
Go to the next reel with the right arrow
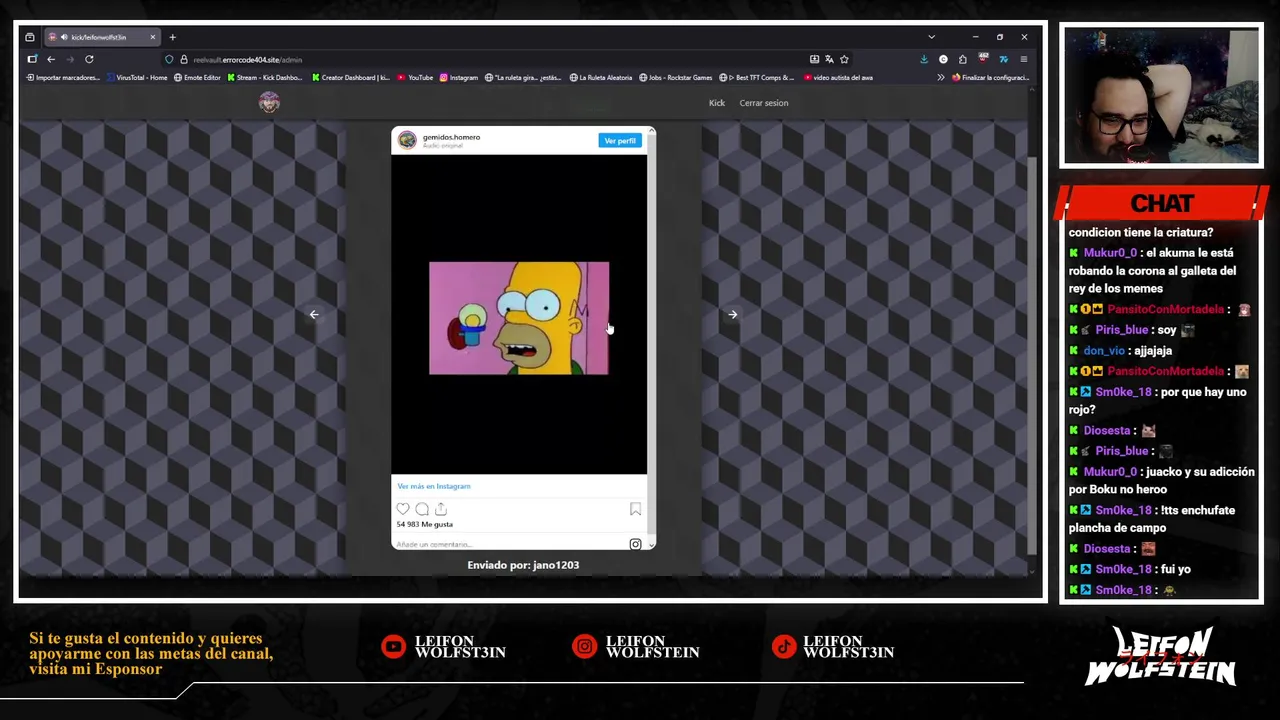[733, 314]
